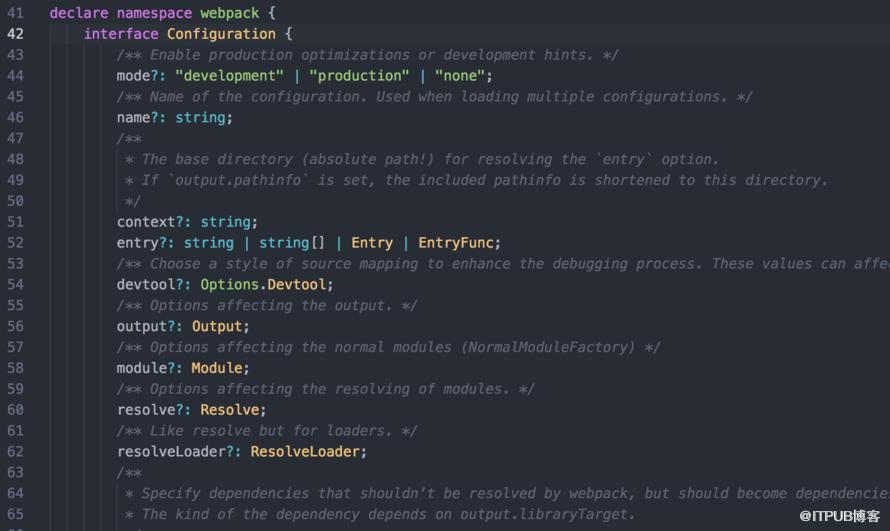Click the 'output?' property
Screen dimensions: 890x531
(x=146, y=326)
